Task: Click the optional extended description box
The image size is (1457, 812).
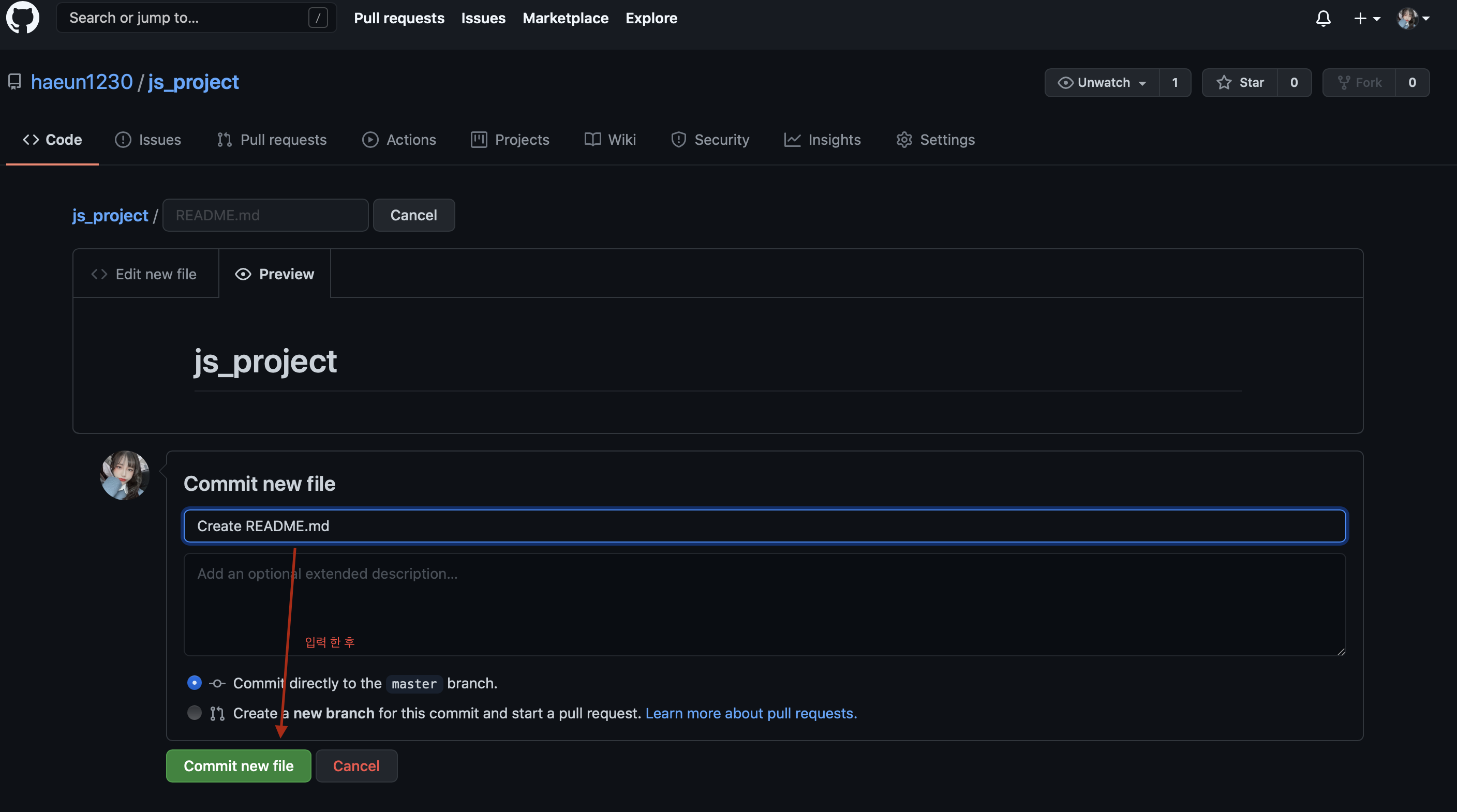Action: (x=765, y=605)
